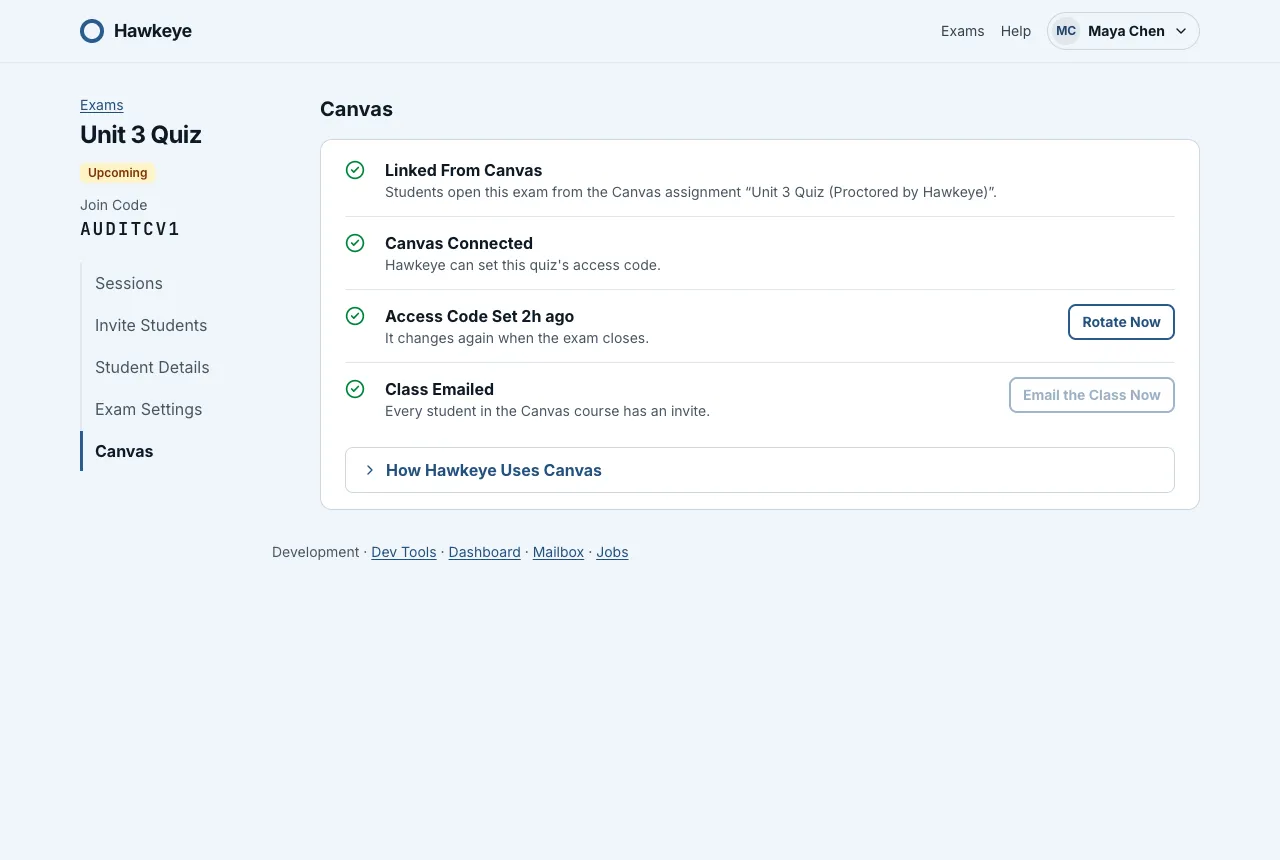Click the check icon beside Linked From Canvas

click(355, 170)
